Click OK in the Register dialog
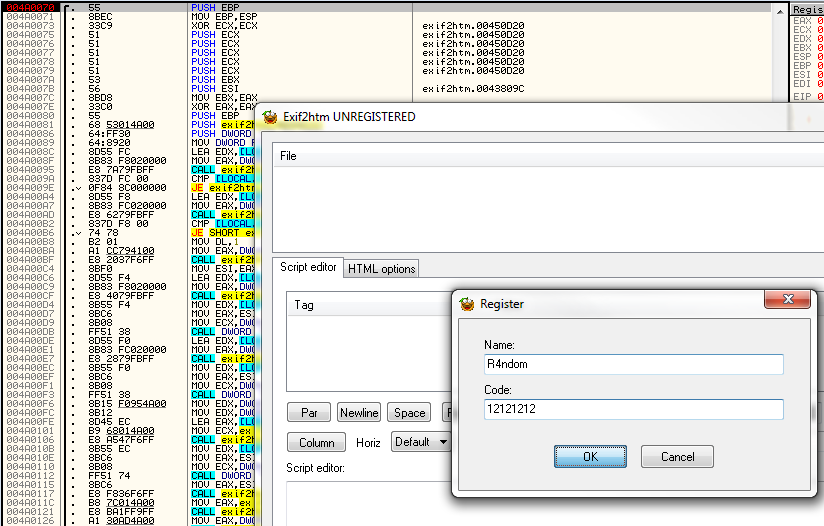The width and height of the screenshot is (824, 526). 590,457
